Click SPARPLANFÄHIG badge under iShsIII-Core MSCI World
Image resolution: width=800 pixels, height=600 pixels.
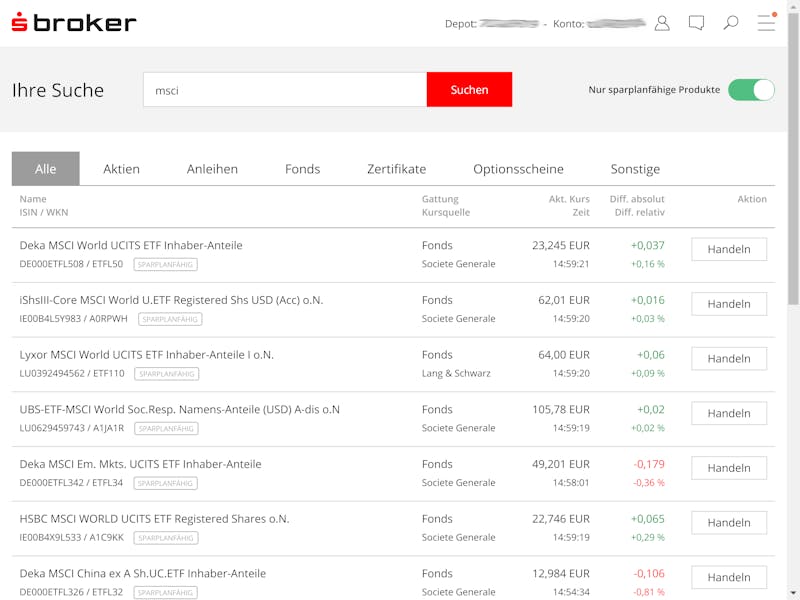(170, 319)
